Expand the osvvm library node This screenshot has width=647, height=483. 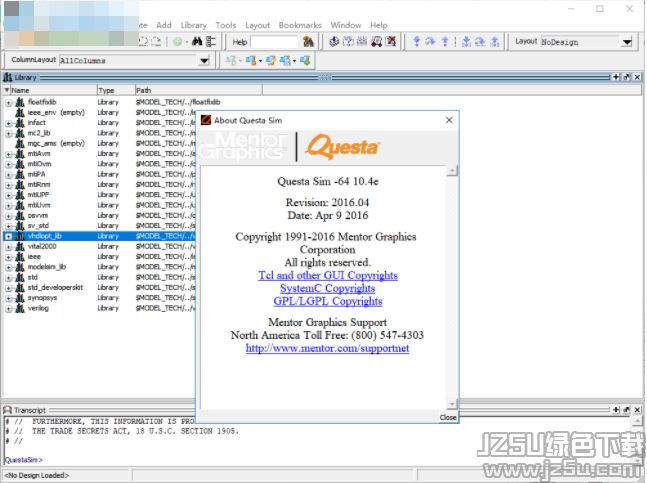tap(8, 216)
